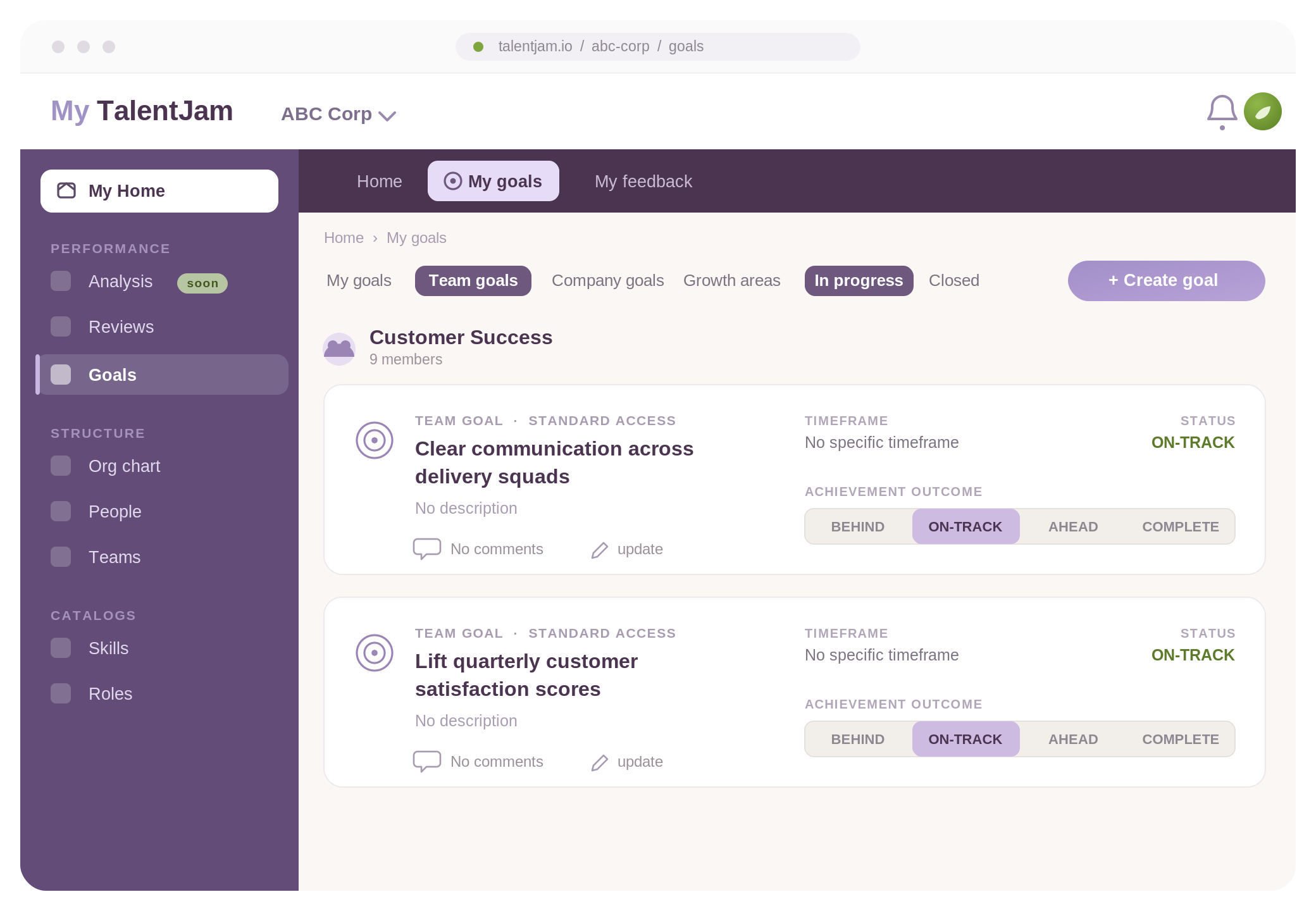Show In progress goals filter
Screen dimensions: 1316x911
[x=859, y=281]
